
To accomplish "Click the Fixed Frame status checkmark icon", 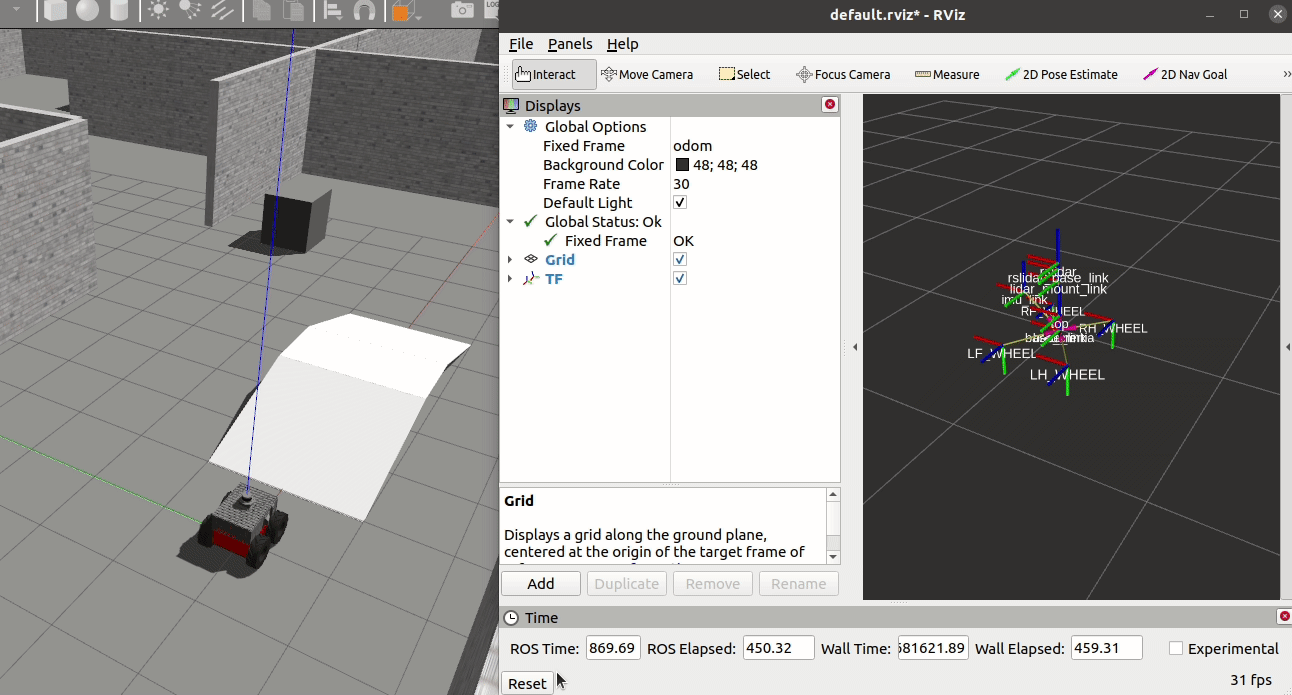I will pos(550,241).
